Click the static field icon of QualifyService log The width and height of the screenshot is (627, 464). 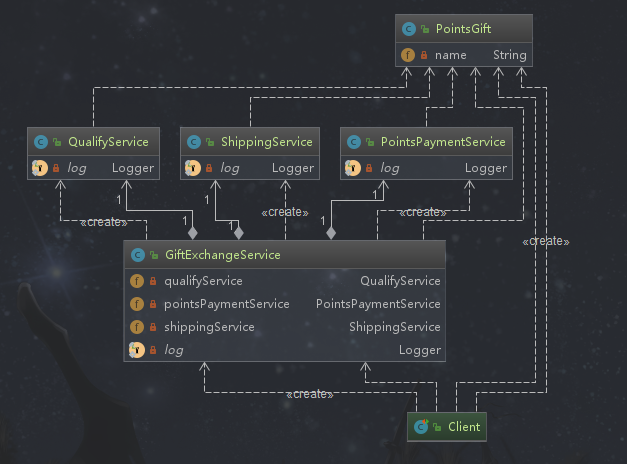pyautogui.click(x=39, y=168)
